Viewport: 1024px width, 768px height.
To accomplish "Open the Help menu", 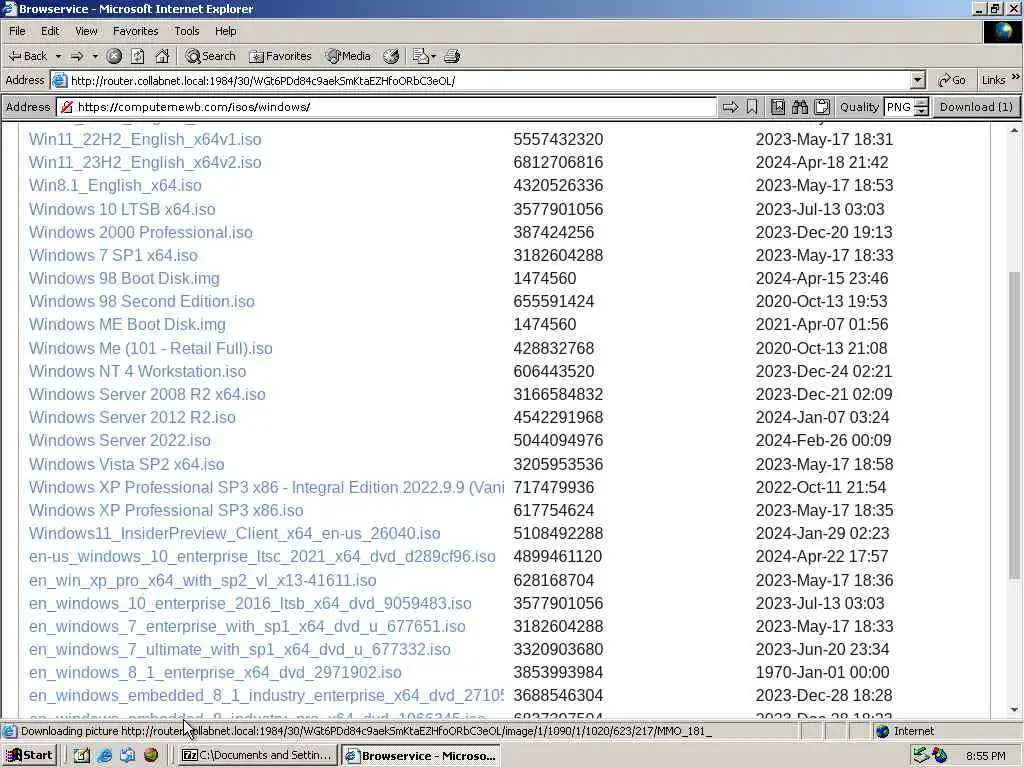I will click(225, 31).
